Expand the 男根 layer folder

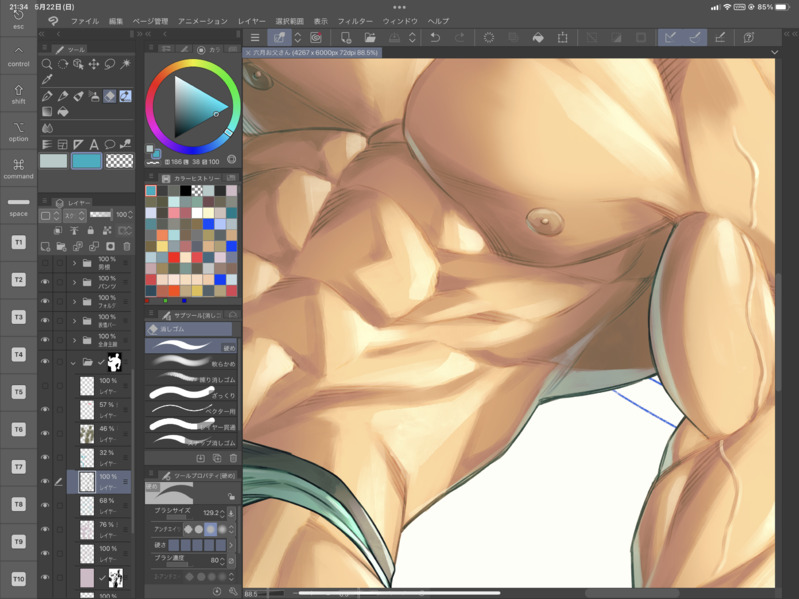click(x=74, y=263)
